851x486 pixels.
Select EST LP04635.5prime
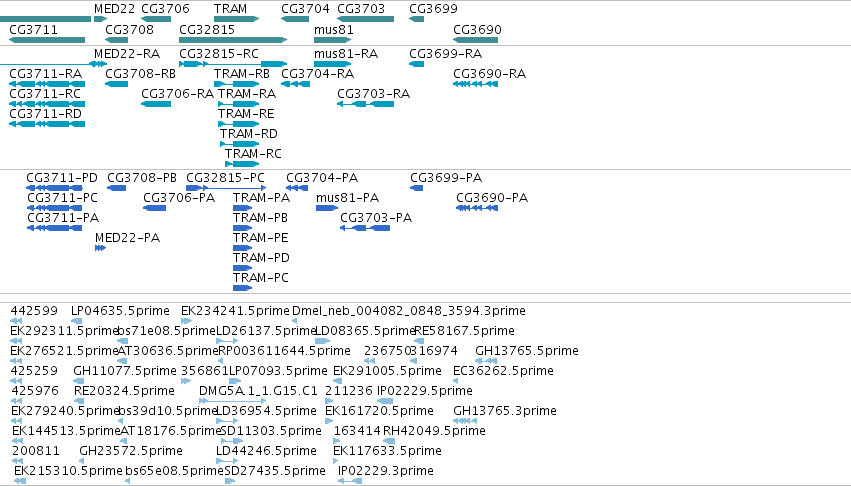point(77,321)
